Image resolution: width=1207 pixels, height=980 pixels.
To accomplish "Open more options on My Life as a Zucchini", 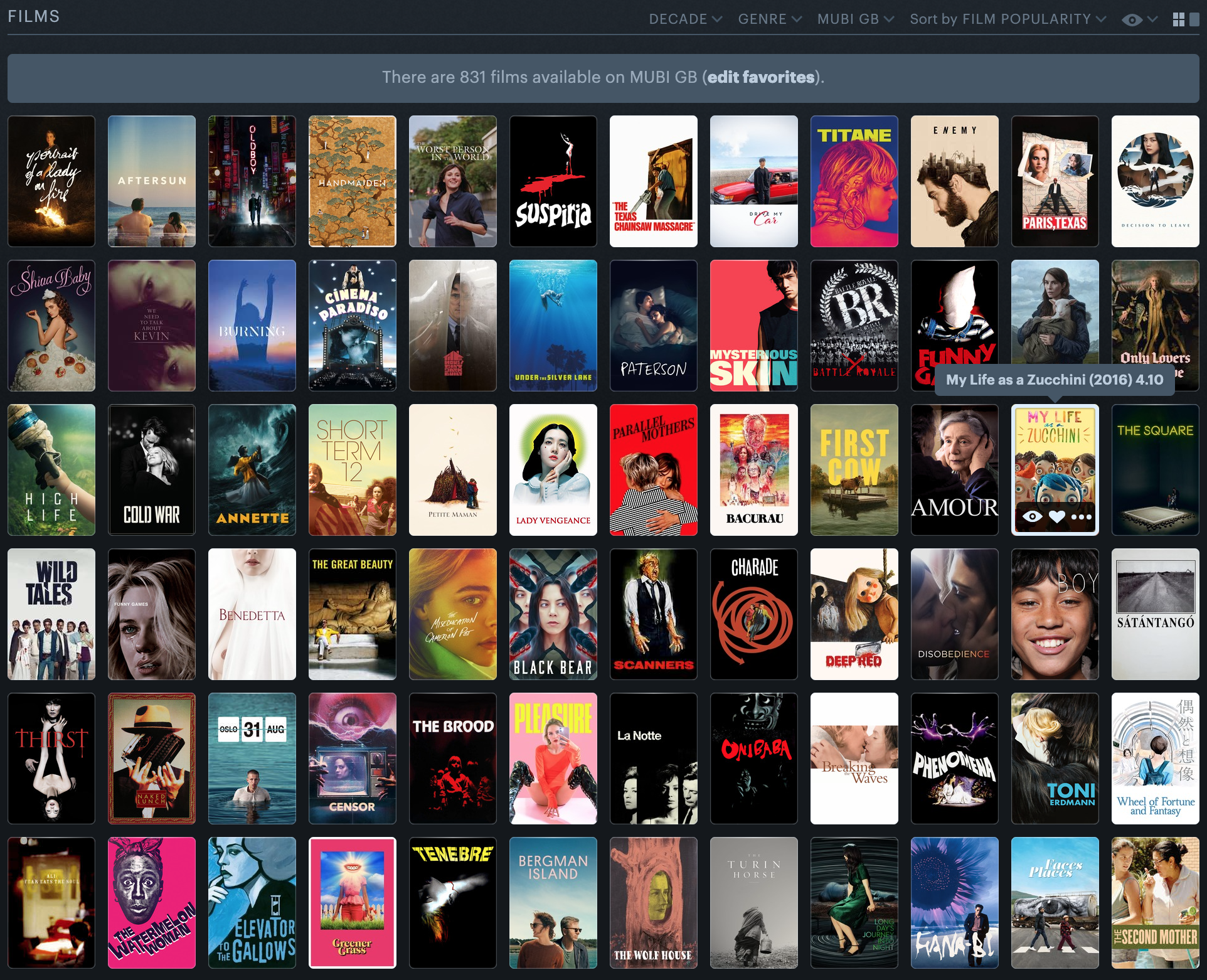I will [x=1082, y=516].
